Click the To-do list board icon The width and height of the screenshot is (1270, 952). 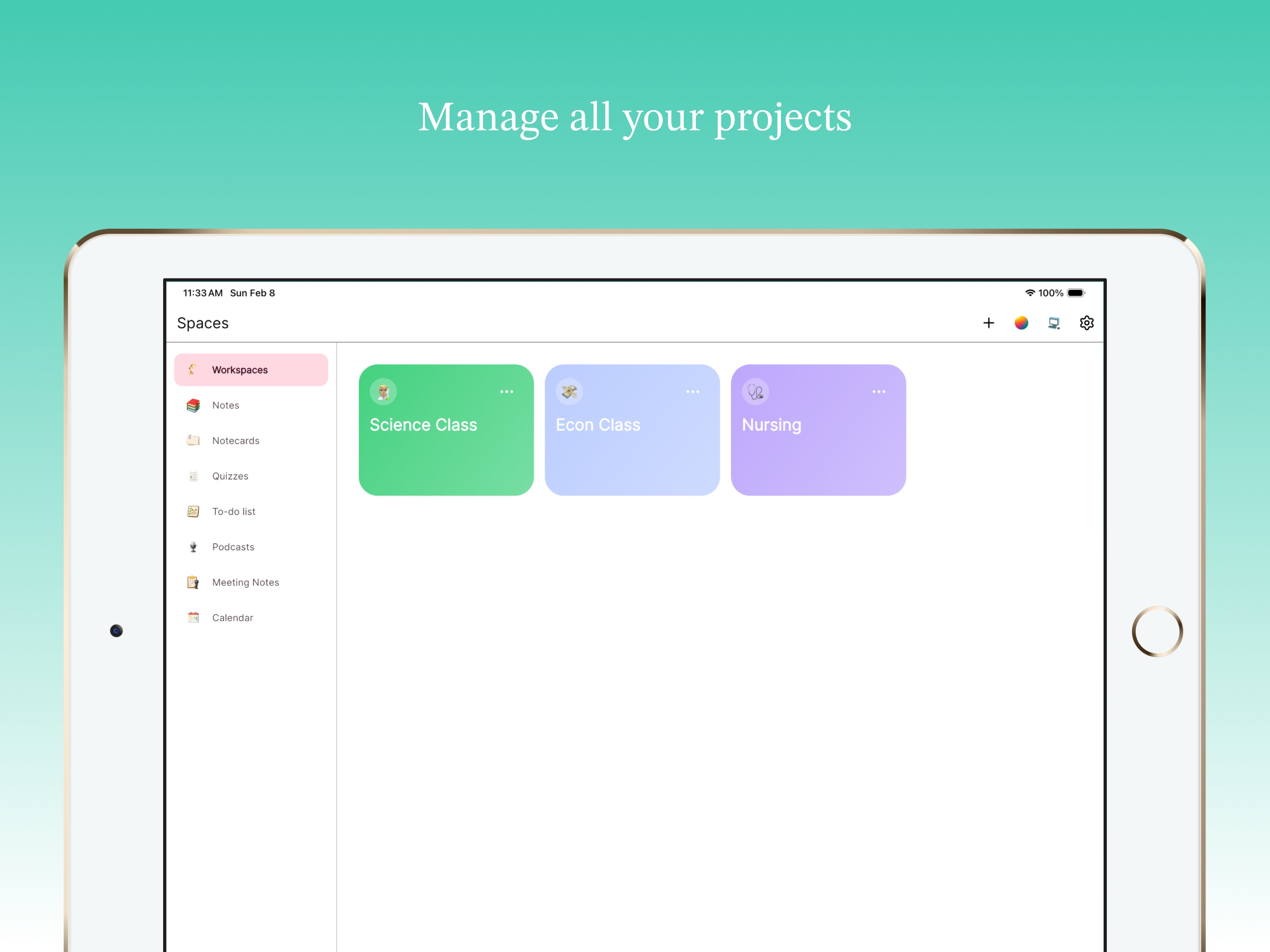click(193, 512)
